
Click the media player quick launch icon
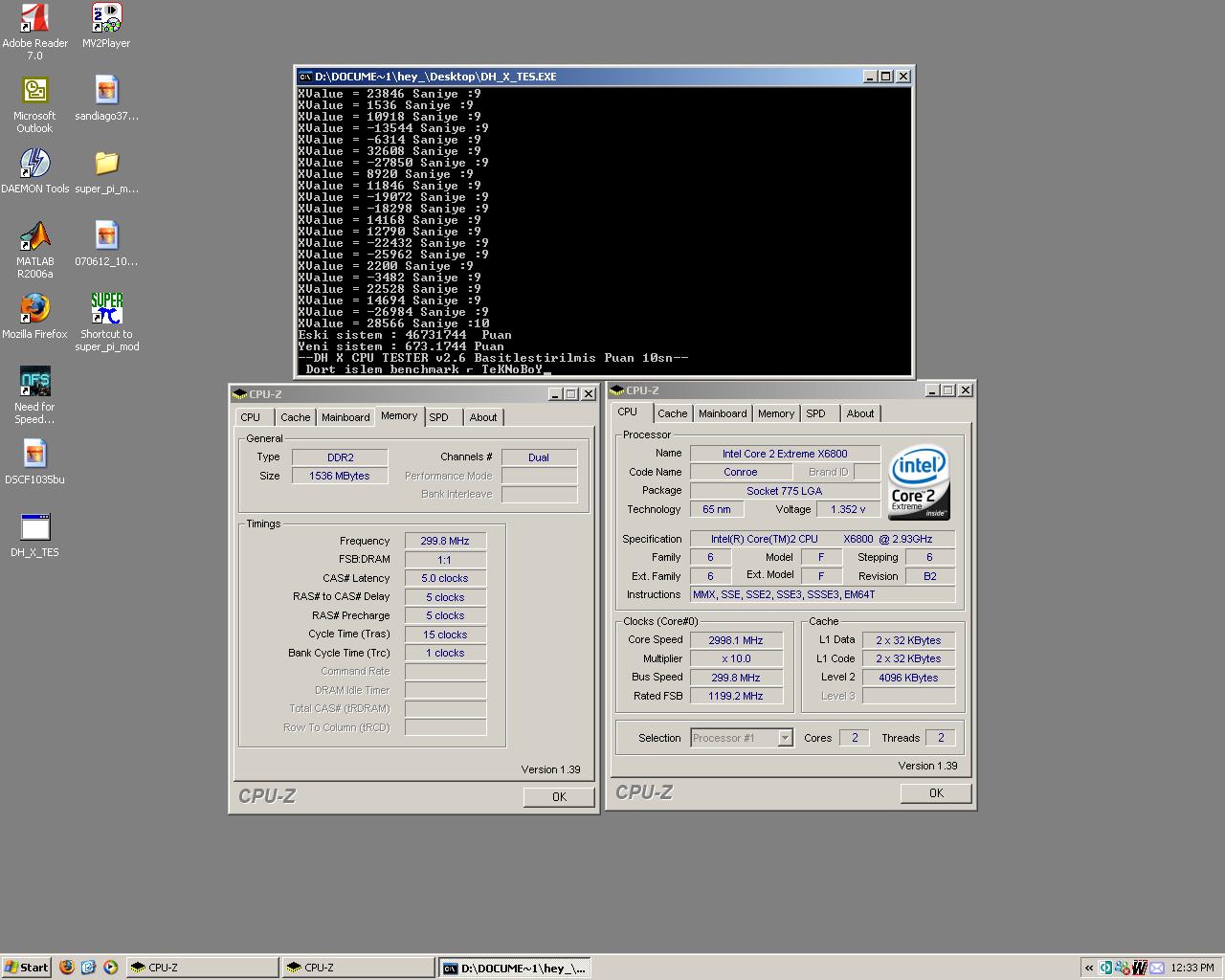[x=110, y=968]
